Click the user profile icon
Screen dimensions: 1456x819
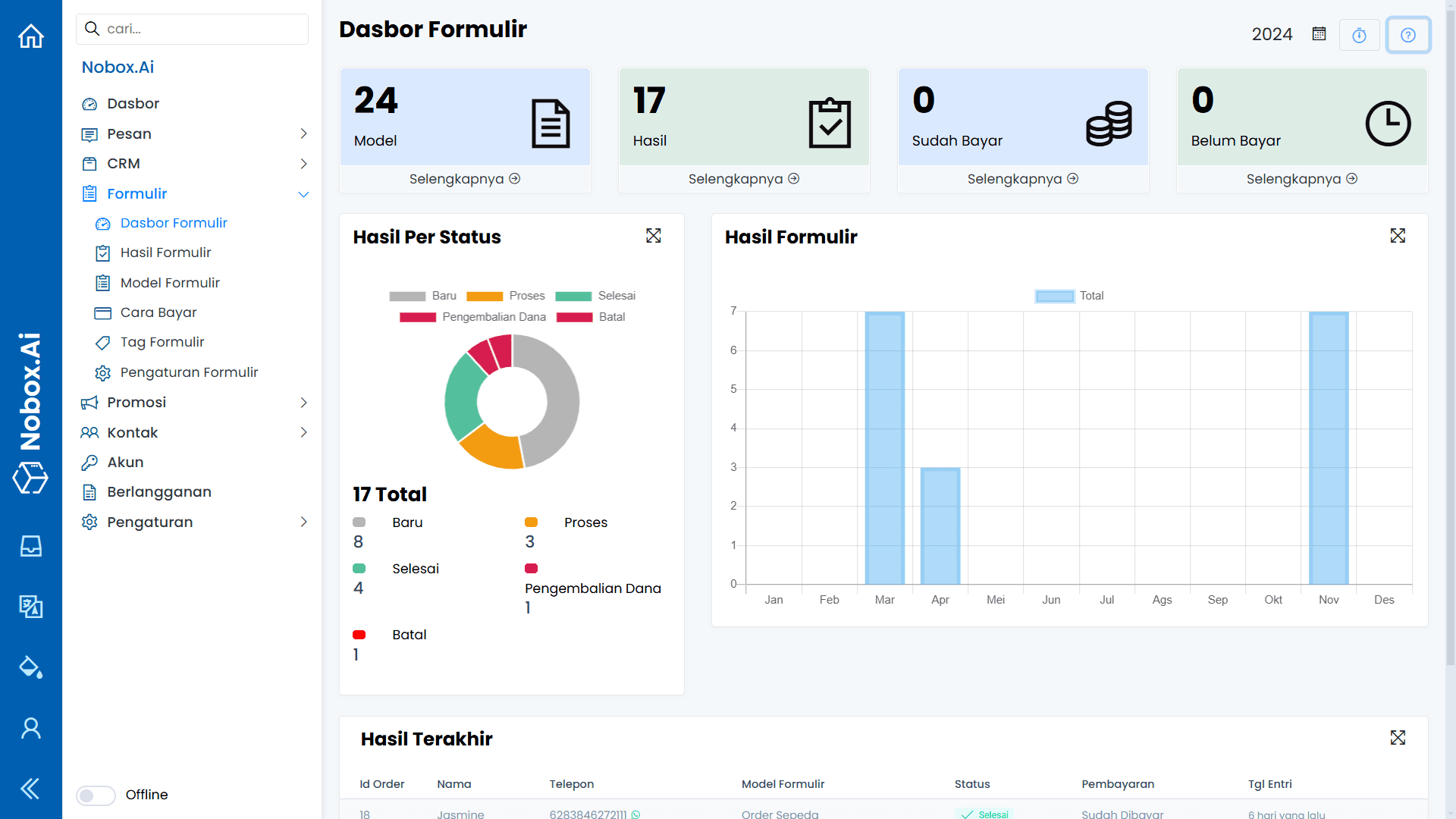pos(31,728)
